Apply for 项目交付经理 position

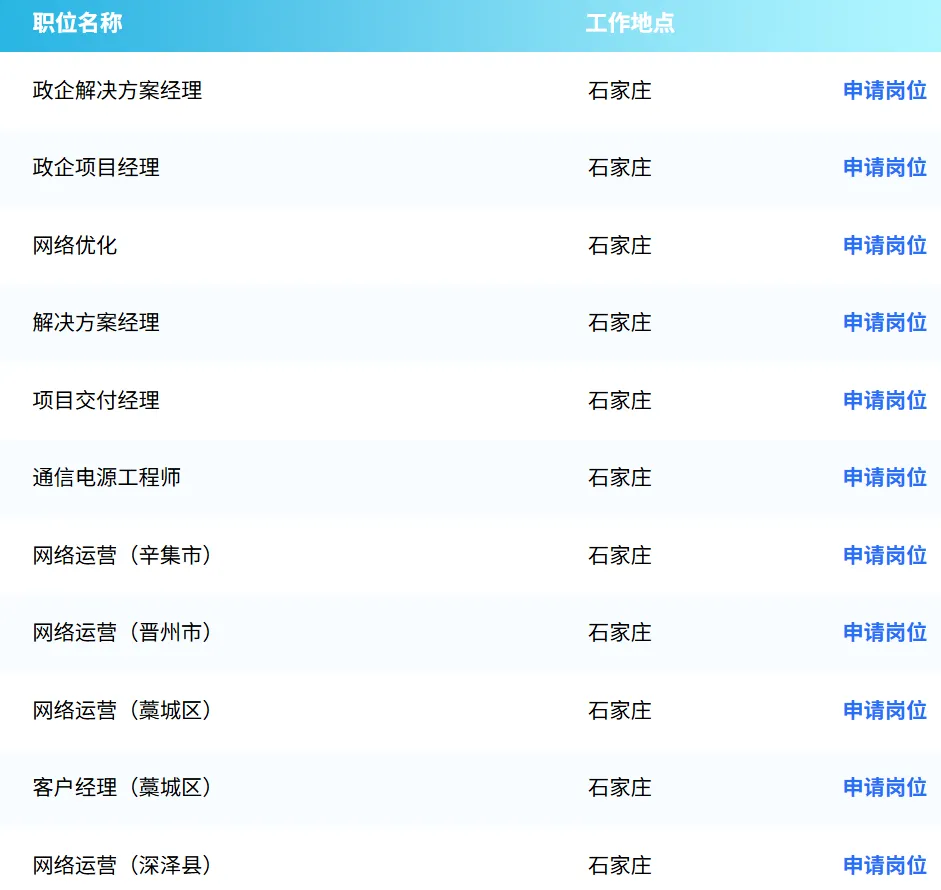coord(885,400)
